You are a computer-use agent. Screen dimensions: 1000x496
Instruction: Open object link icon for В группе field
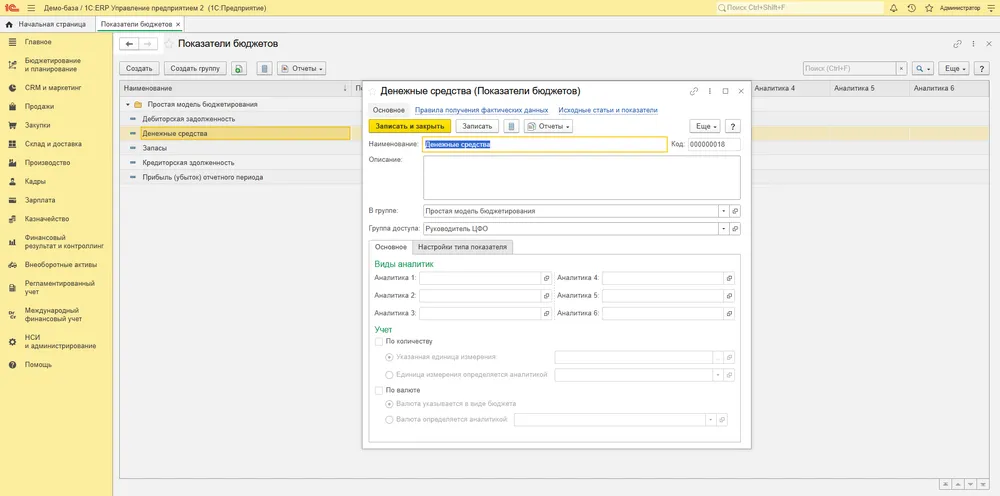point(735,211)
